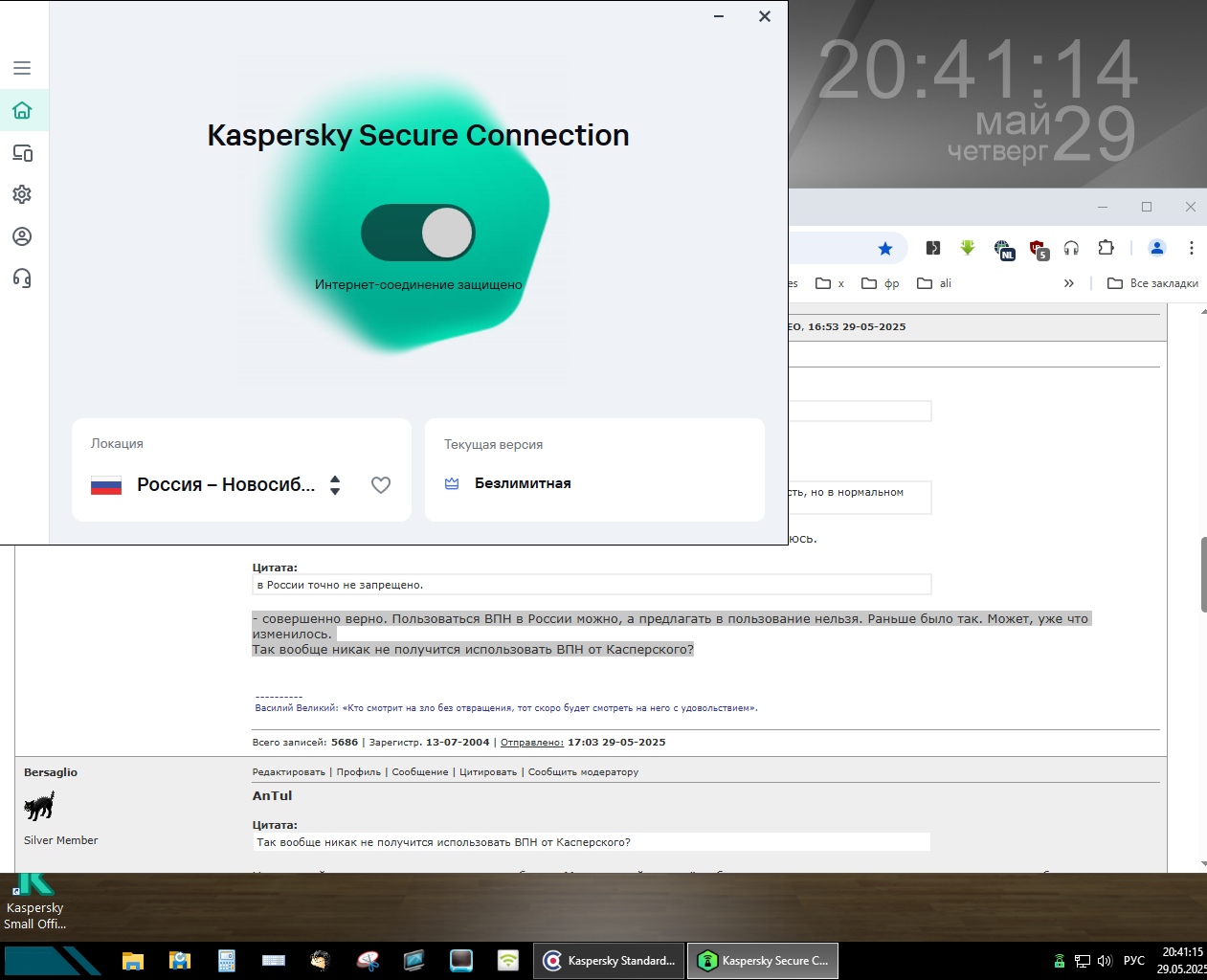This screenshot has width=1207, height=980.
Task: Click the "Профиль" link in Bersaglio's post
Action: 358,772
